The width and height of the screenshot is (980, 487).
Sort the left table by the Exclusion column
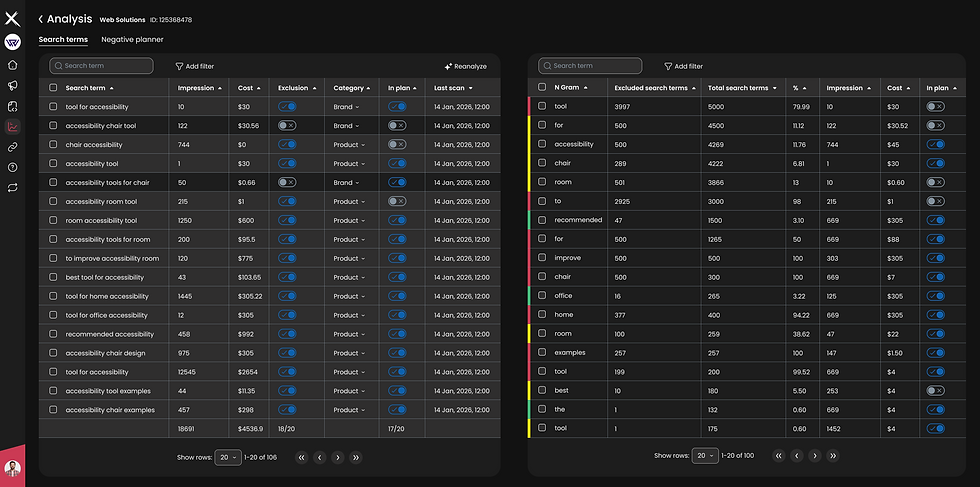coord(298,88)
